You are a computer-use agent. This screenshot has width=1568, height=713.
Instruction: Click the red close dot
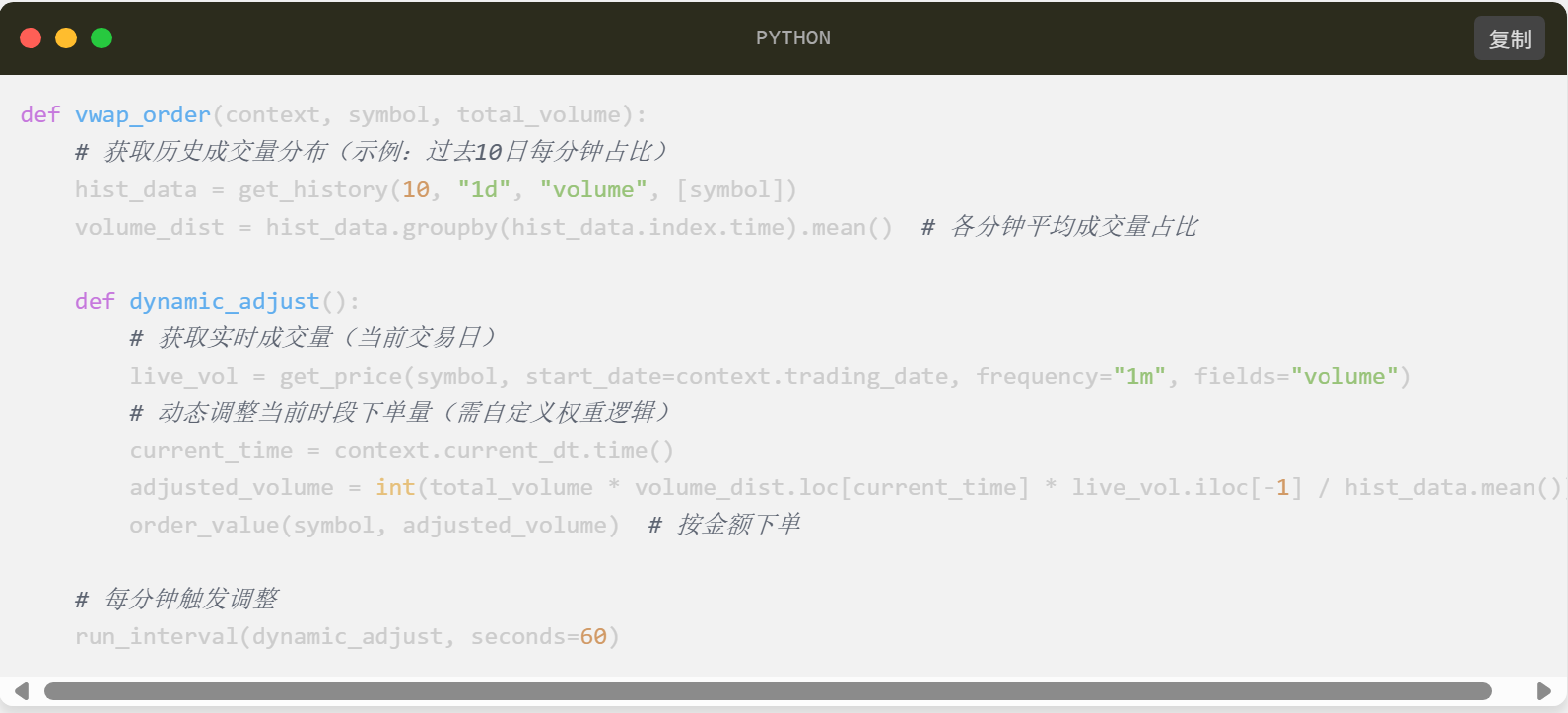31,38
